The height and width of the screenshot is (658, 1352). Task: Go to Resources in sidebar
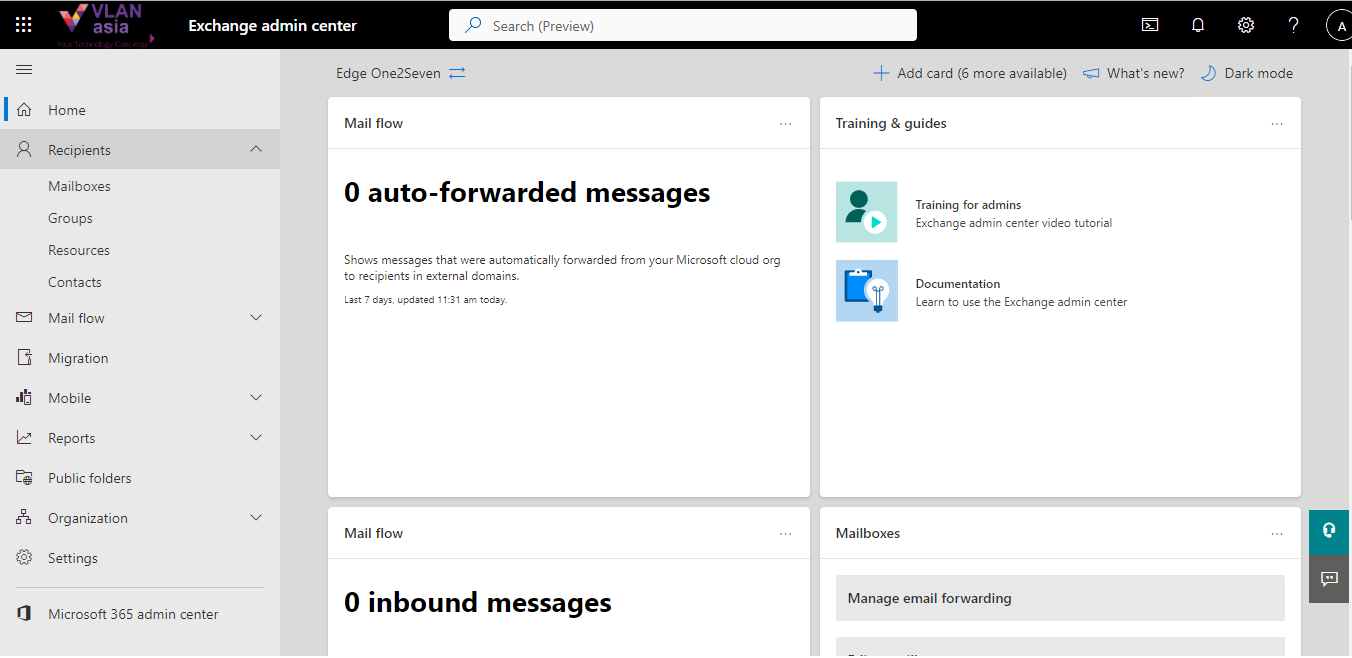point(79,250)
